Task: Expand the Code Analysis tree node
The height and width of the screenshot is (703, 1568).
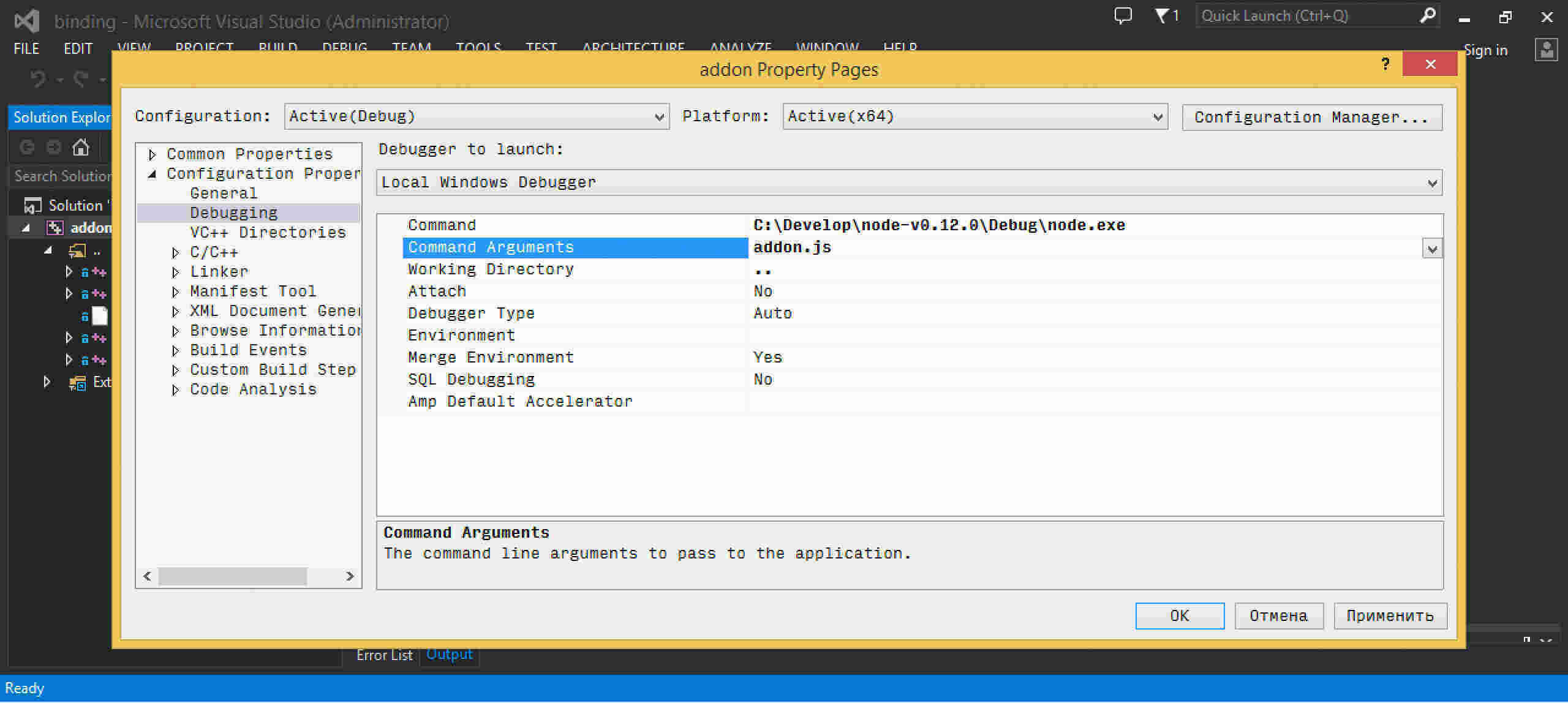Action: coord(176,390)
